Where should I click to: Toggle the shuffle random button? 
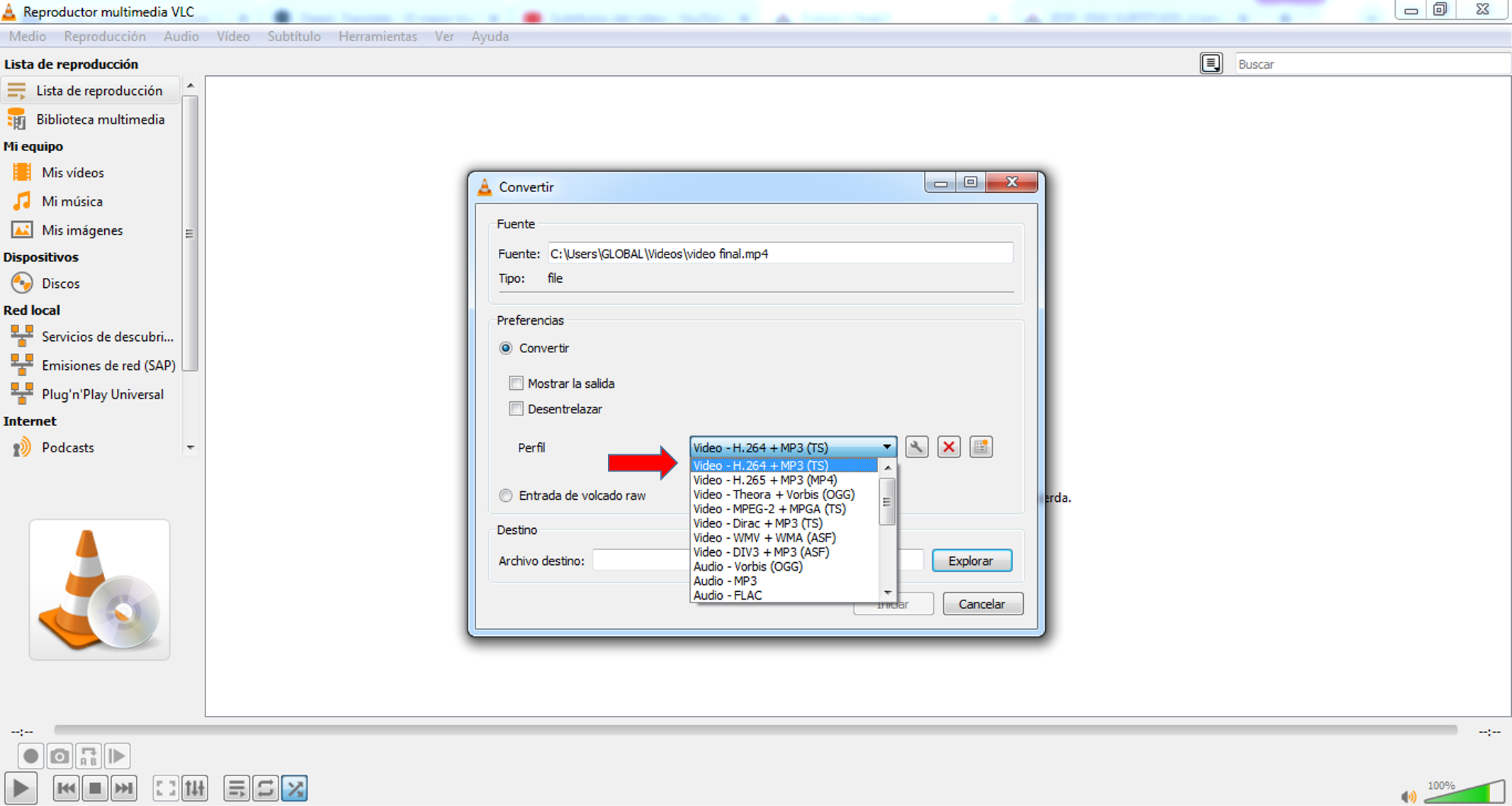(x=295, y=788)
